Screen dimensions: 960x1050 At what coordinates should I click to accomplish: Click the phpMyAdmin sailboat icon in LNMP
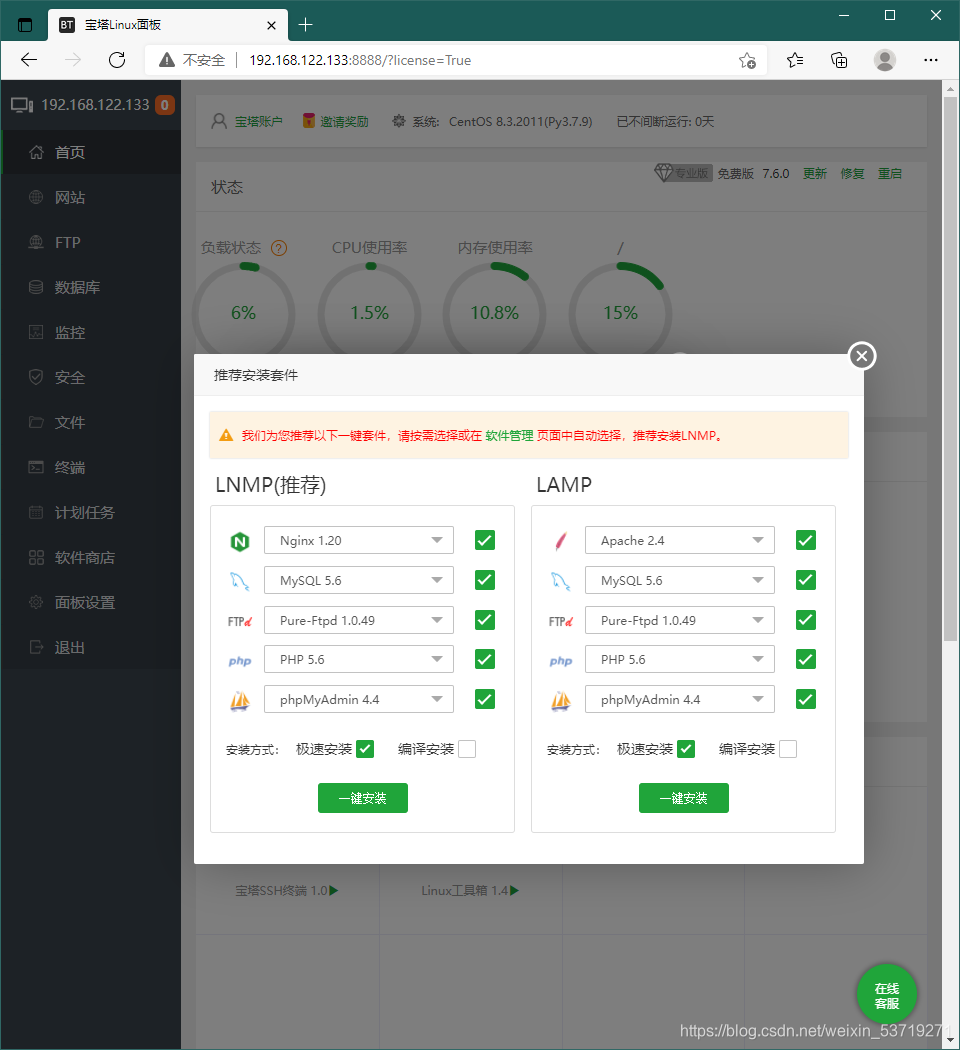click(x=240, y=700)
